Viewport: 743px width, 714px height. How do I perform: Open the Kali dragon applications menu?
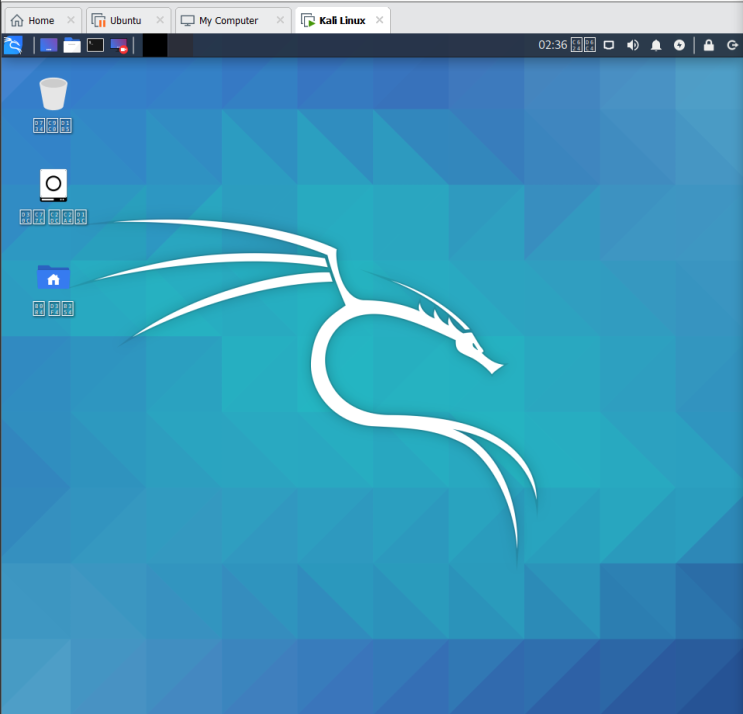pyautogui.click(x=13, y=45)
